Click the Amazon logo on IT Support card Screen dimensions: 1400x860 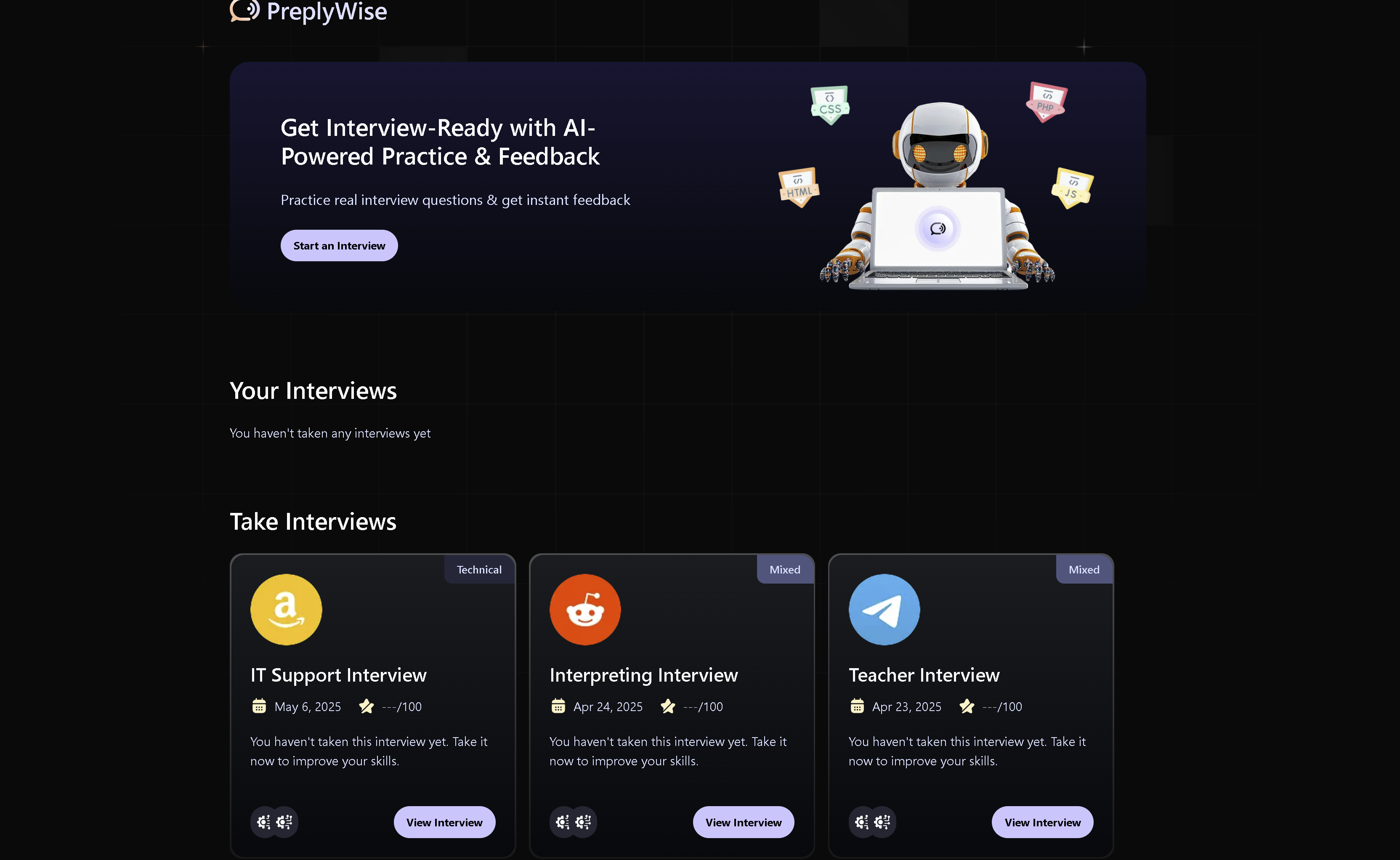coord(286,609)
